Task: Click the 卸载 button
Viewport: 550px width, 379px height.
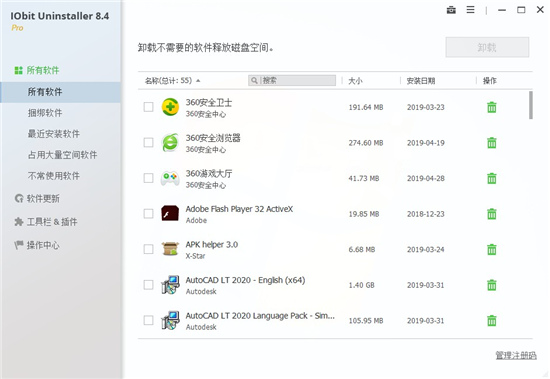Action: point(487,47)
